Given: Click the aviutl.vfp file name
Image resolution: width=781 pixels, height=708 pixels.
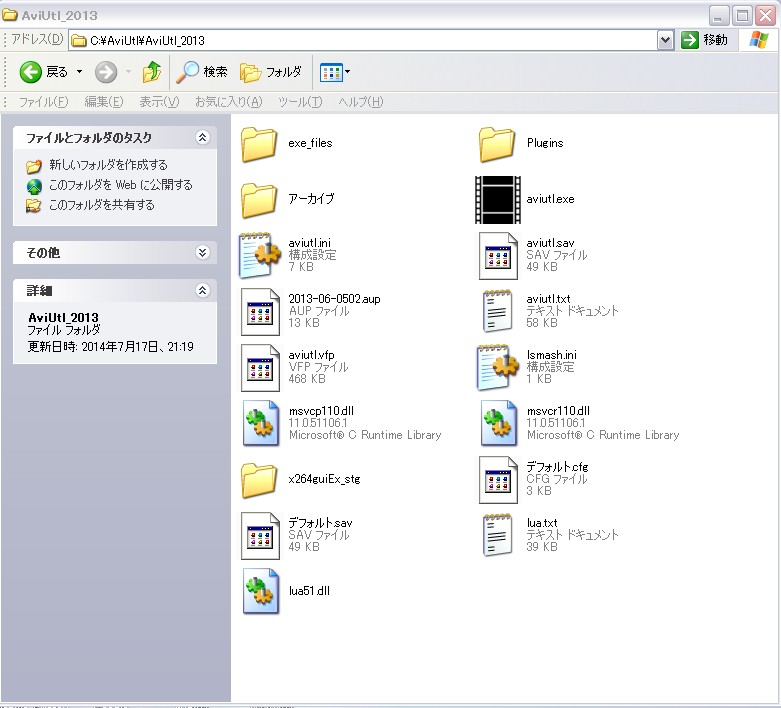Looking at the screenshot, I should click(311, 355).
